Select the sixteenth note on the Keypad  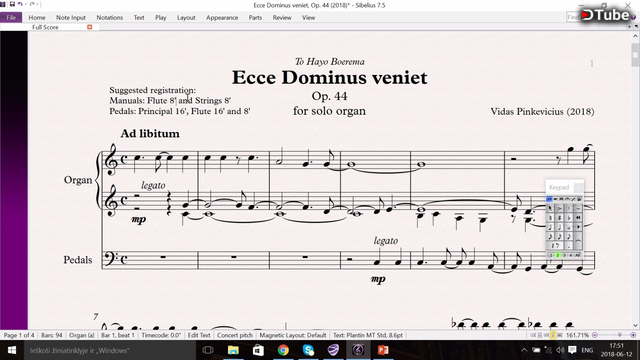pyautogui.click(x=560, y=236)
